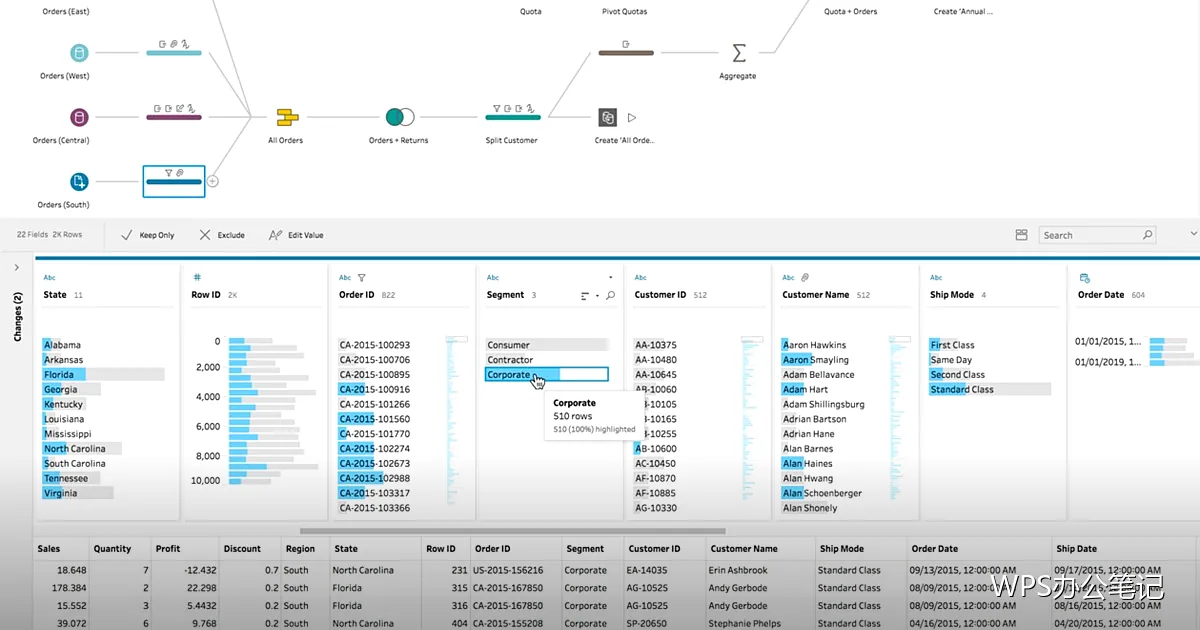Select the Split Customer clean step
This screenshot has height=630, width=1200.
(x=513, y=116)
